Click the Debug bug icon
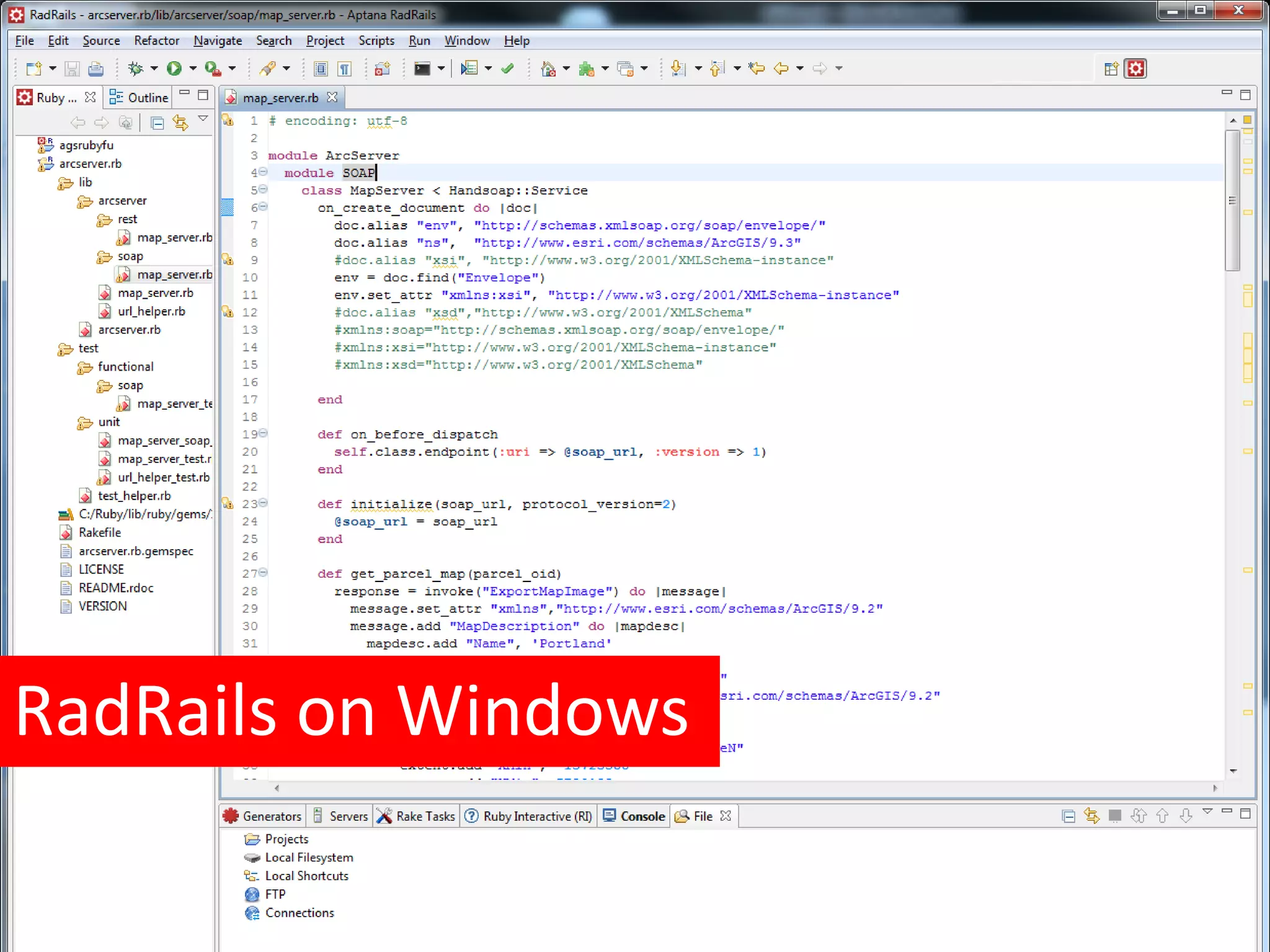Image resolution: width=1270 pixels, height=952 pixels. click(x=135, y=68)
